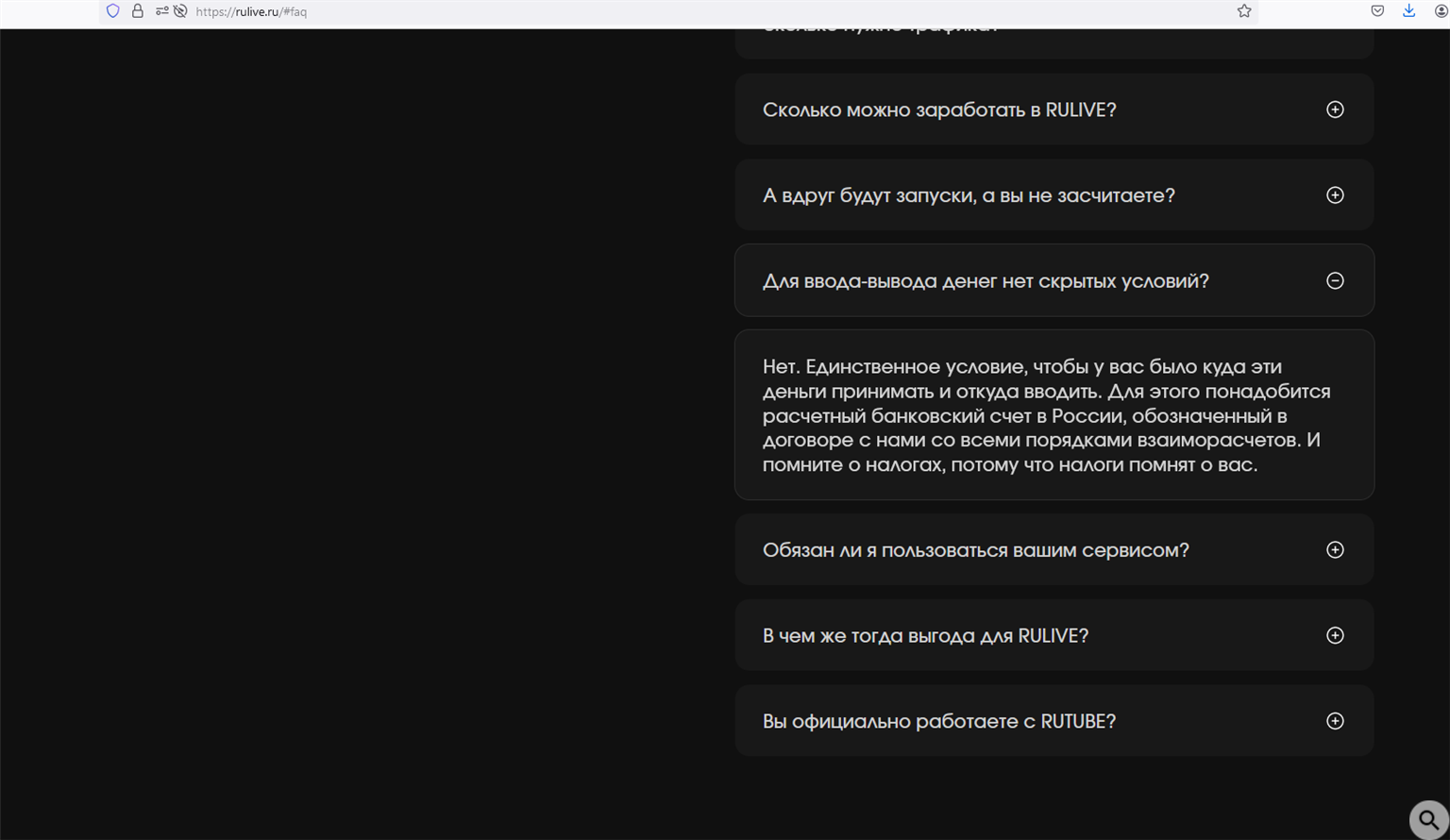Bookmark this page with the star icon

point(1244,11)
